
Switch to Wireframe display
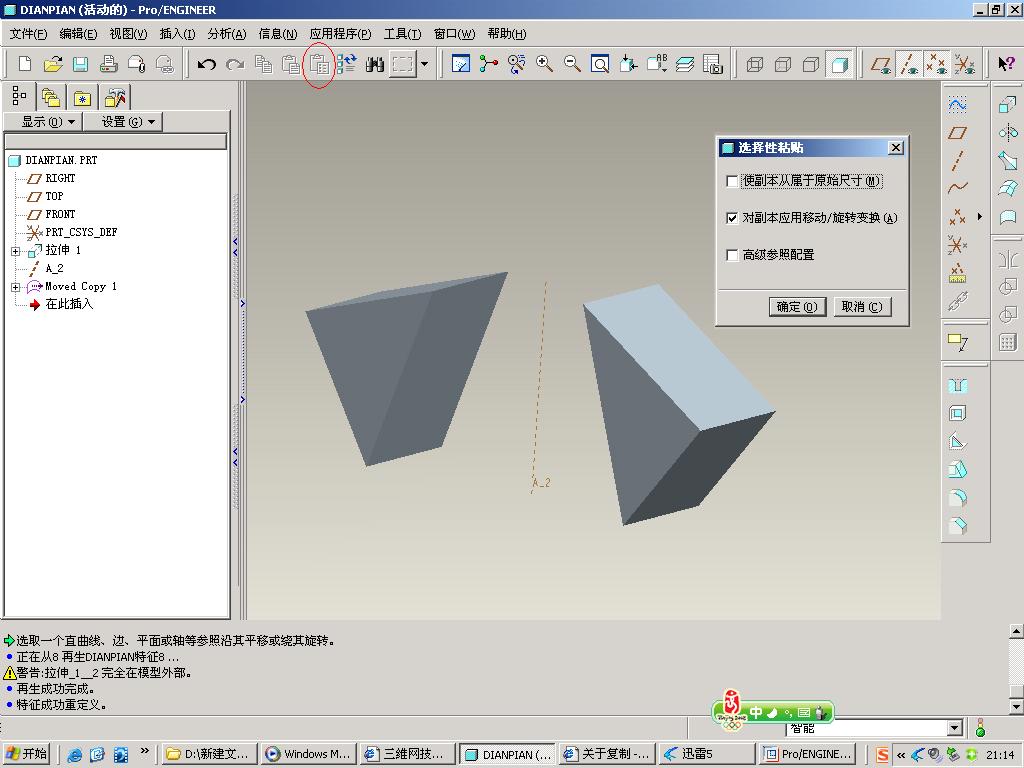pyautogui.click(x=755, y=64)
